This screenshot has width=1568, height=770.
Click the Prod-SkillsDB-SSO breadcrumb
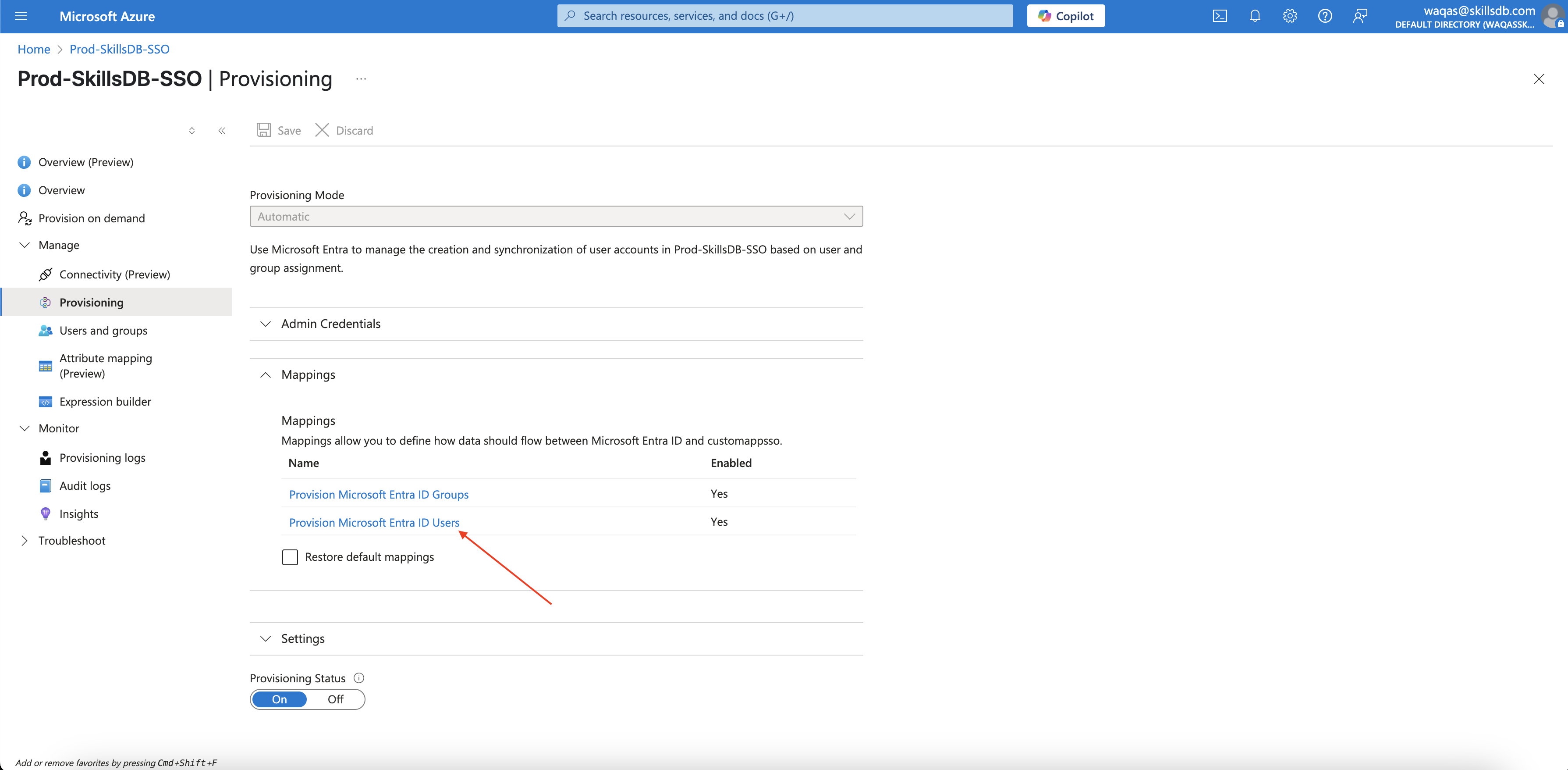119,50
